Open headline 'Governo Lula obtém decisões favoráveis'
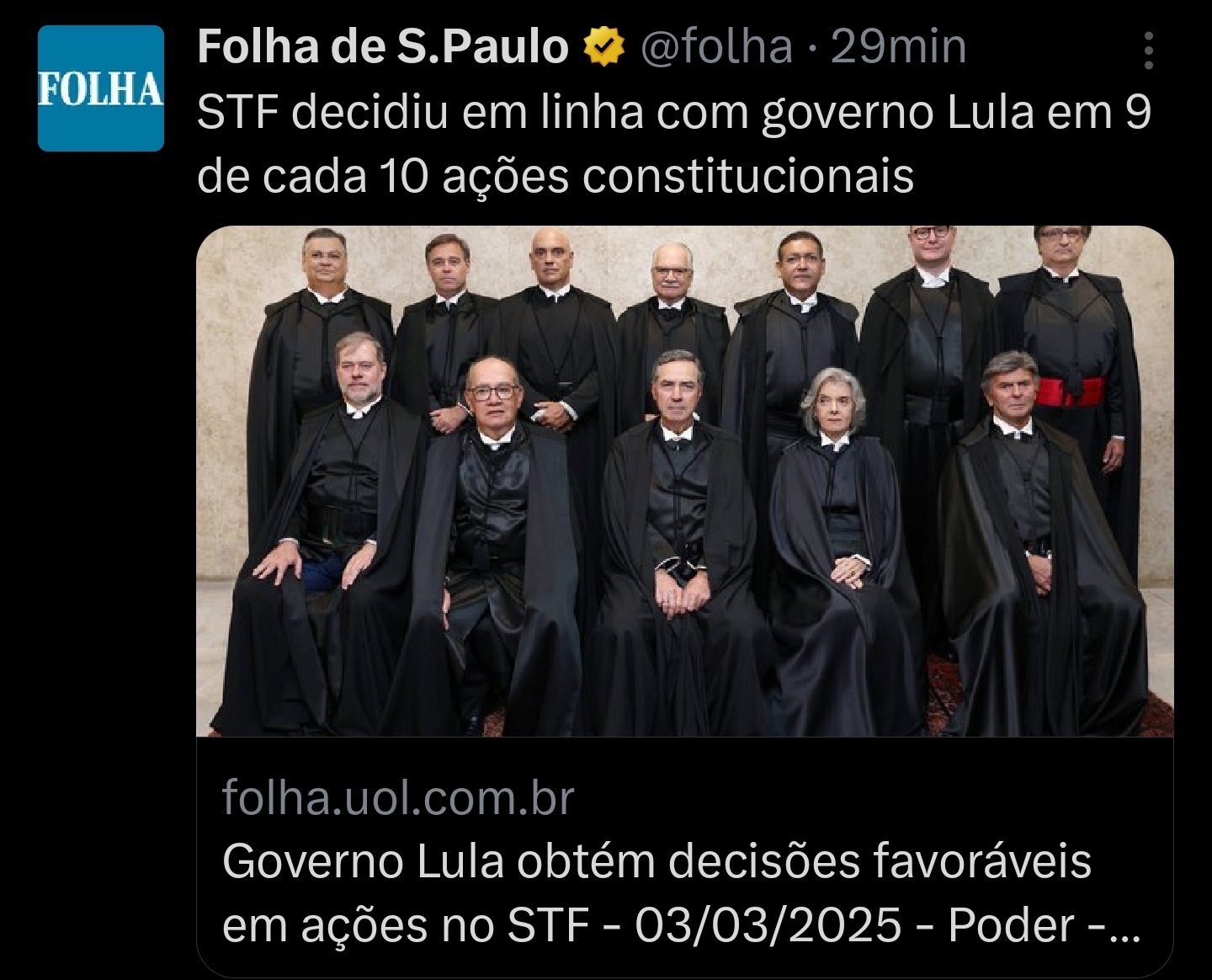This screenshot has height=980, width=1212. coord(656,861)
